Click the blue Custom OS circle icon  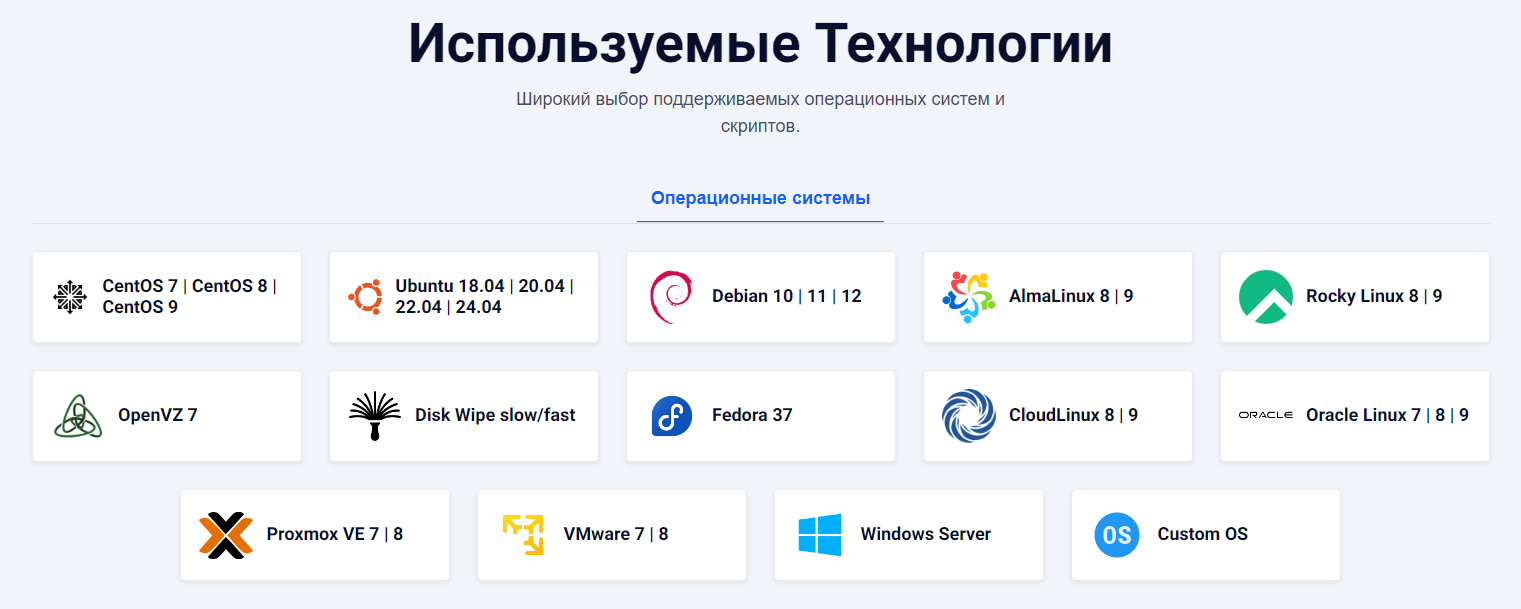(x=1116, y=535)
